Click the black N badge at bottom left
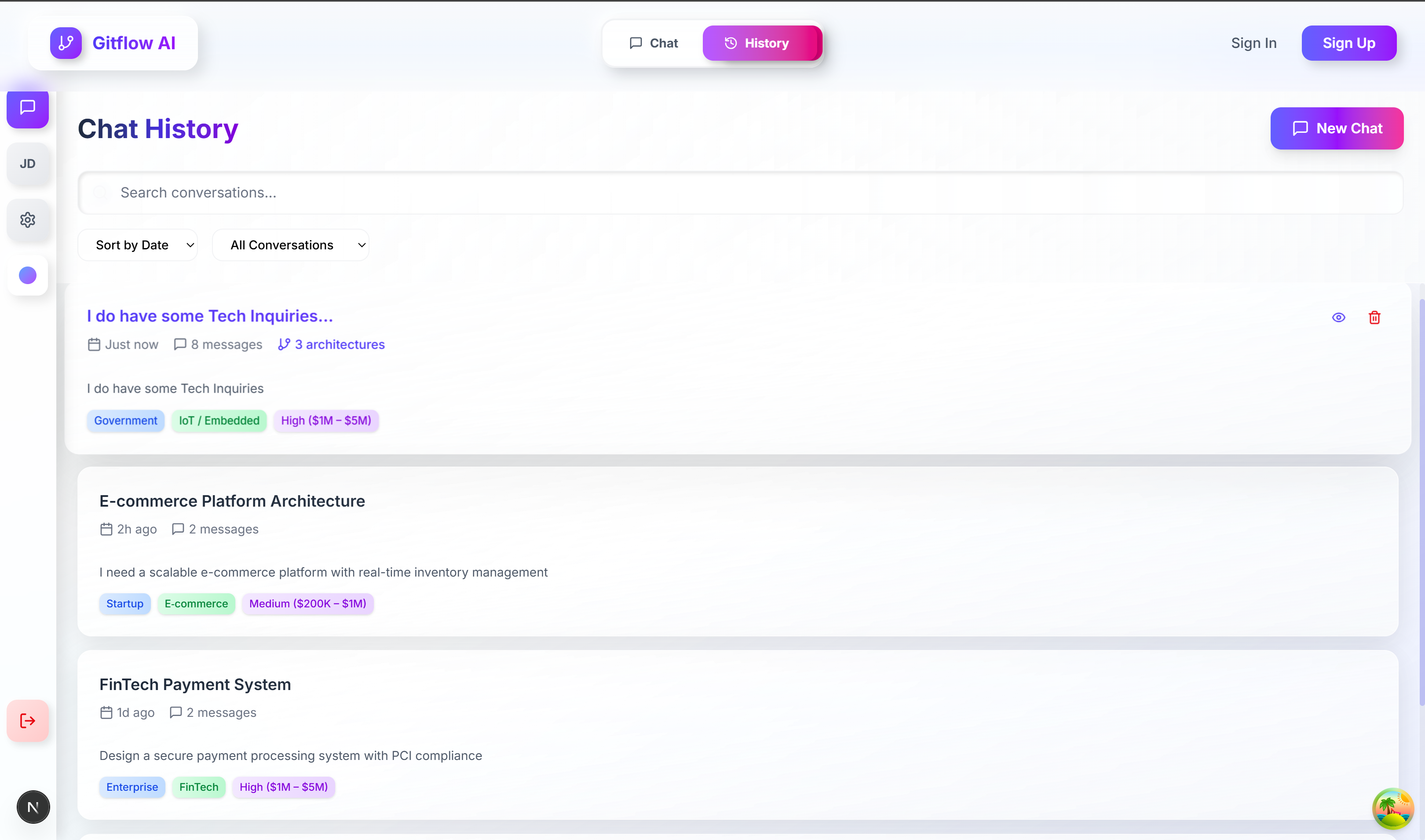 (x=33, y=807)
